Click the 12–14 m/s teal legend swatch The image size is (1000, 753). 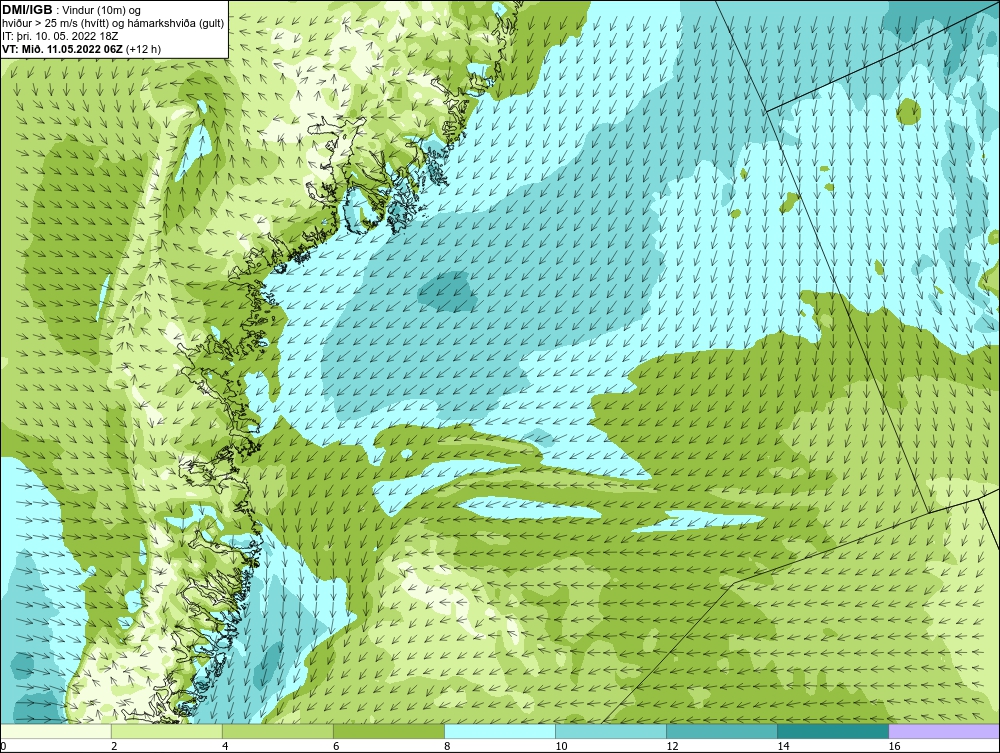722,731
